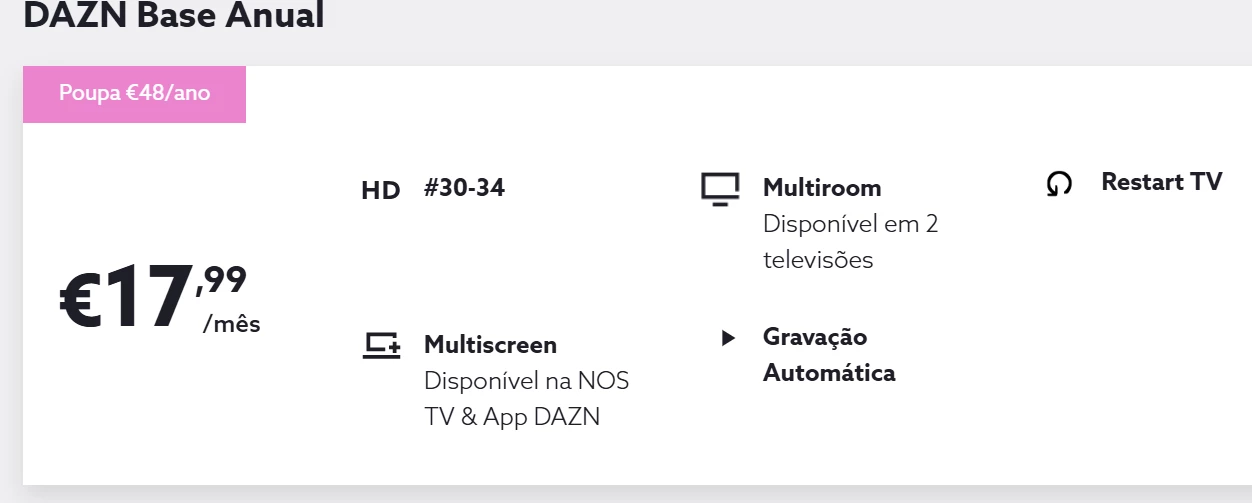Click 'Disponível em 2' Multiroom description line
This screenshot has width=1252, height=503.
[x=850, y=224]
